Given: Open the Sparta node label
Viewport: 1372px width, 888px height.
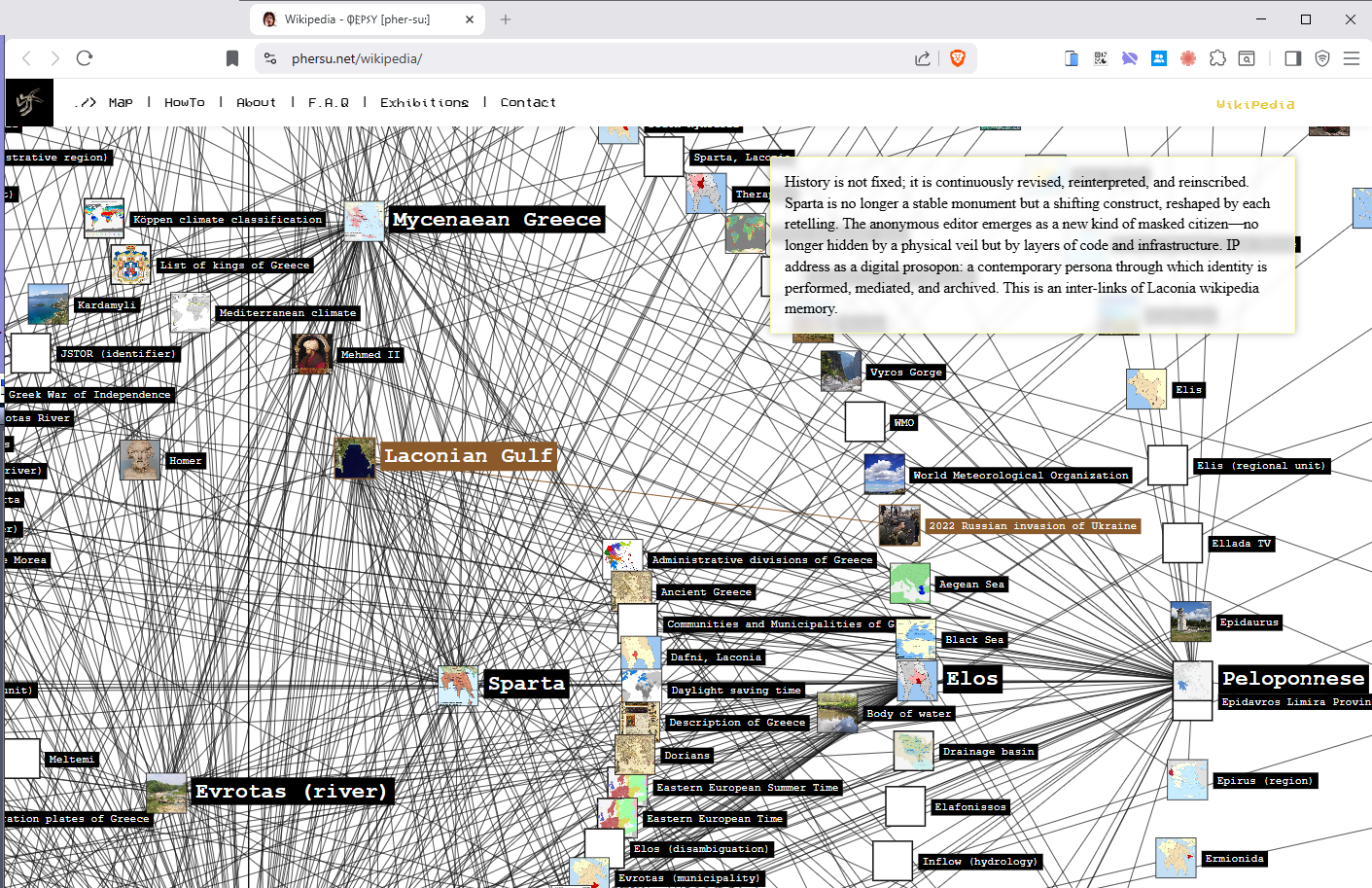Looking at the screenshot, I should coord(526,684).
